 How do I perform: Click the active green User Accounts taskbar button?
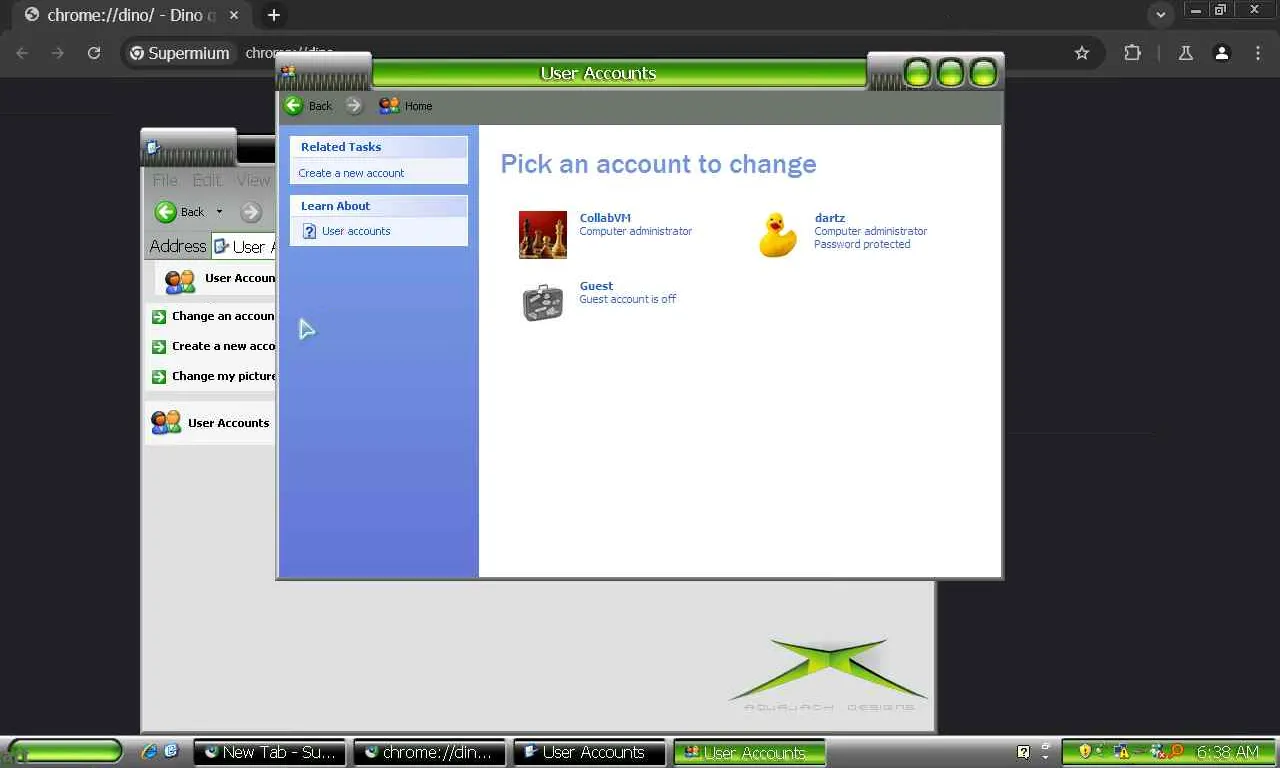tap(750, 752)
